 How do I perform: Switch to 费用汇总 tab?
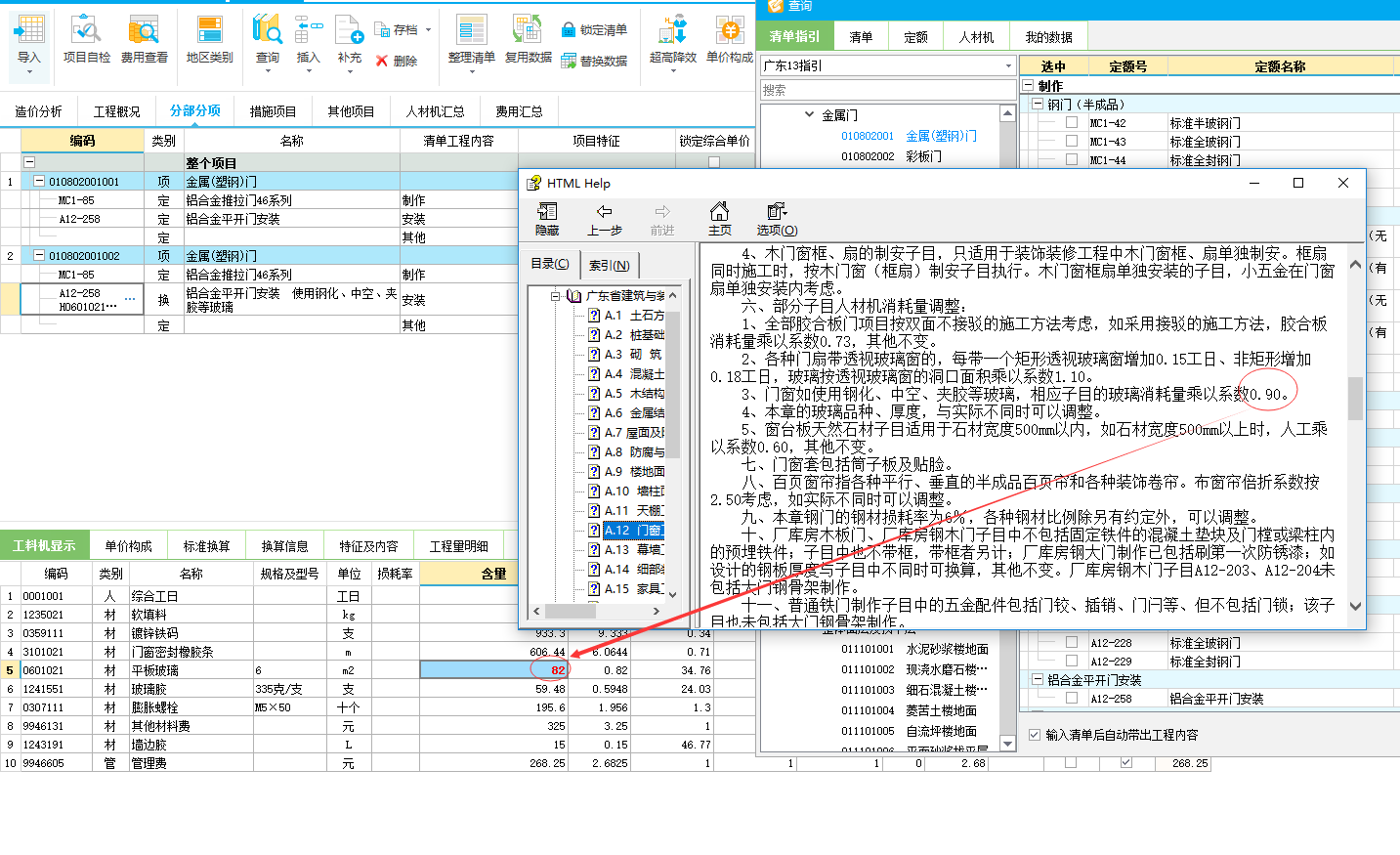tap(519, 111)
